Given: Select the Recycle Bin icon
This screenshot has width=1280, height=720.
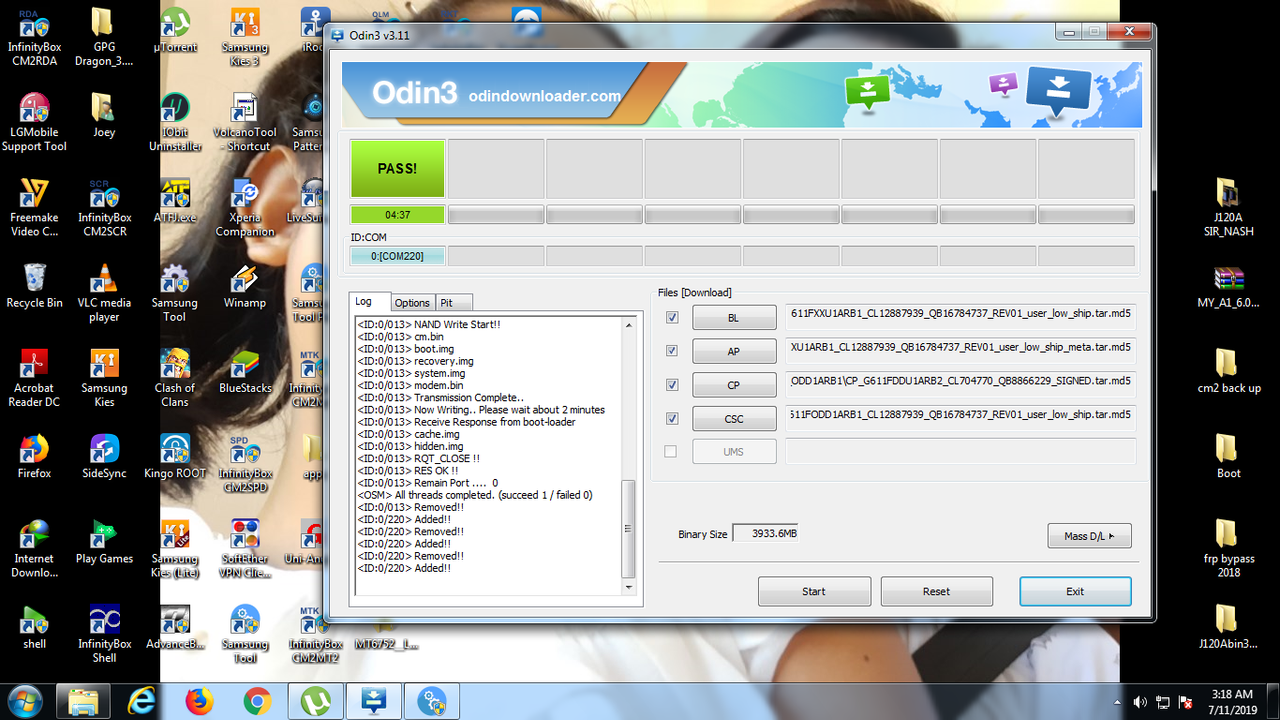Looking at the screenshot, I should point(34,285).
